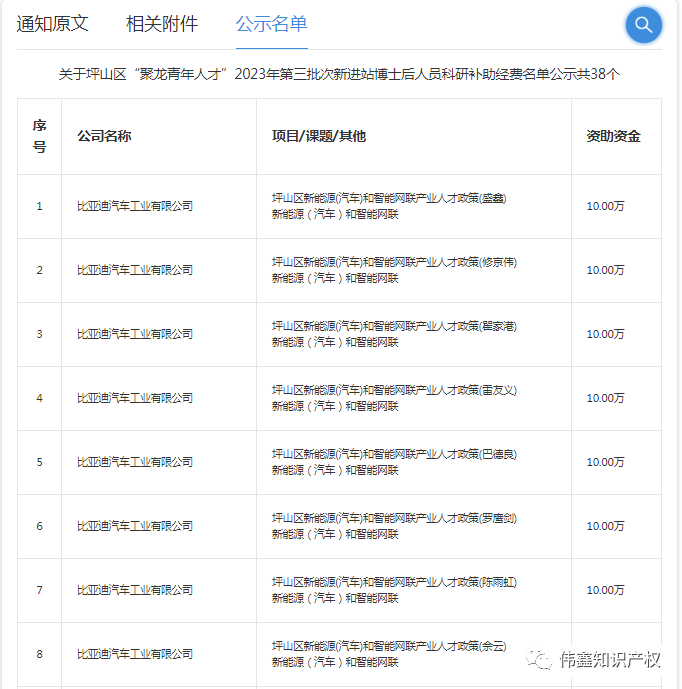The image size is (682, 689).
Task: Click sequence number 8 cell
Action: [40, 654]
